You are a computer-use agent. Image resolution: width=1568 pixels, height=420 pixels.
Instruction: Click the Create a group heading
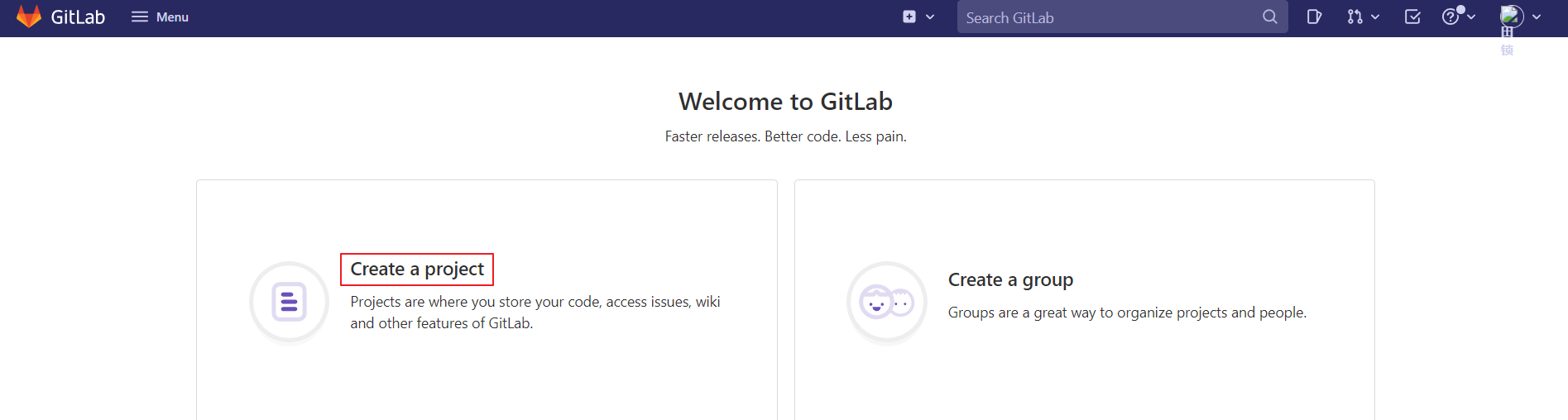(x=1010, y=280)
